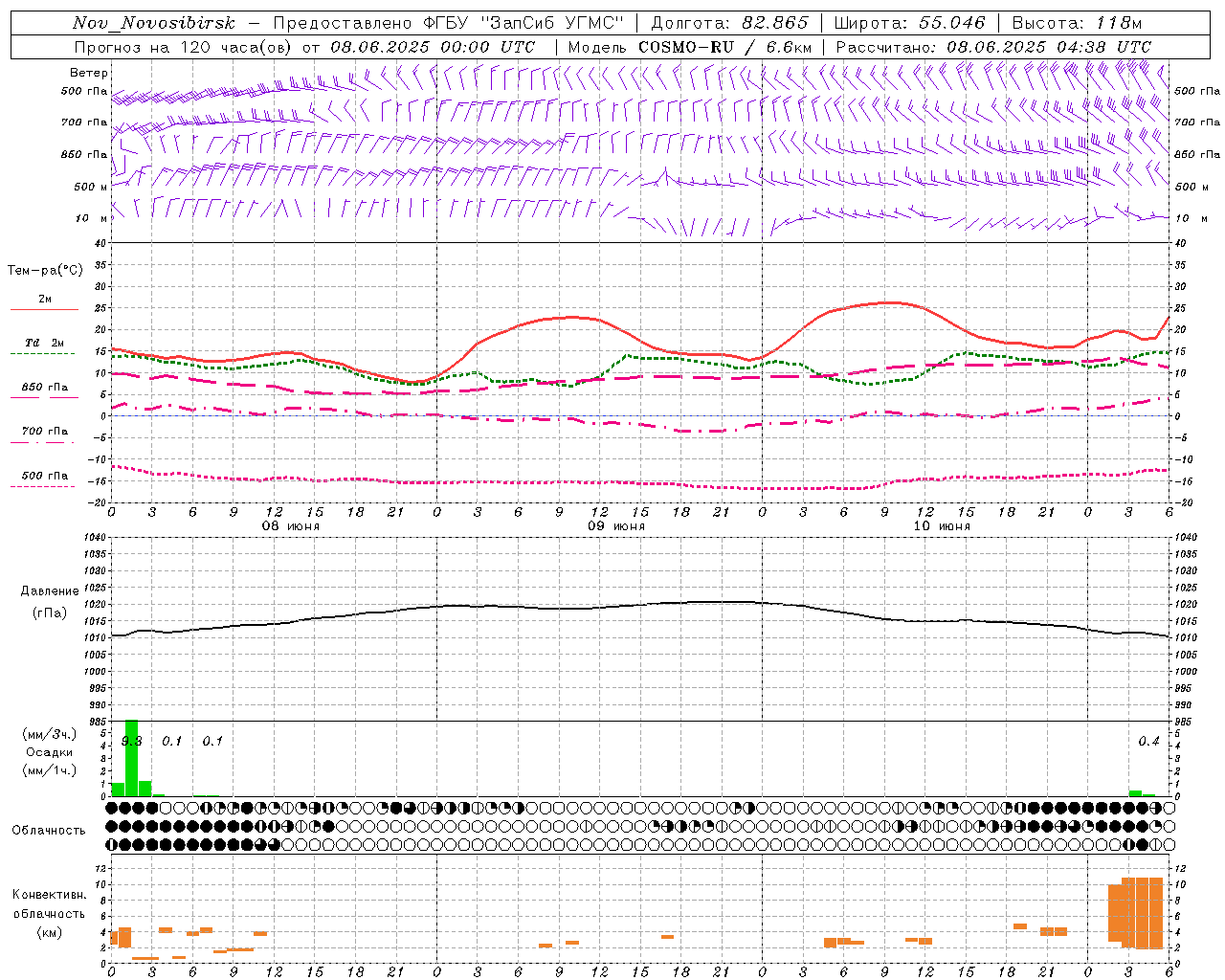This screenshot has width=1225, height=980.
Task: Click the Td 2м dew point legend
Action: (x=45, y=343)
